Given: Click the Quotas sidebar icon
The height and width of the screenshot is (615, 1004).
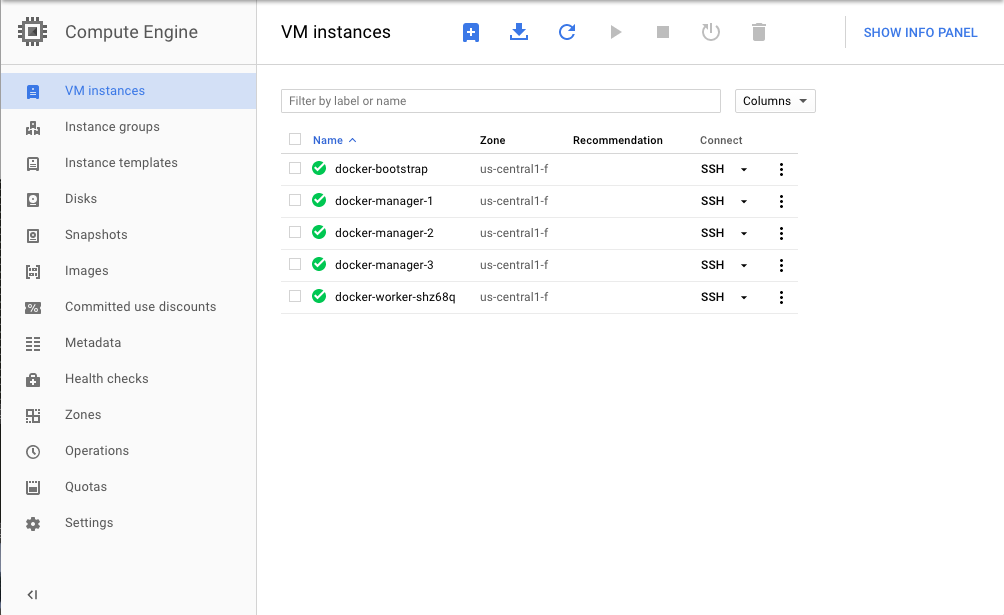Looking at the screenshot, I should pos(33,488).
